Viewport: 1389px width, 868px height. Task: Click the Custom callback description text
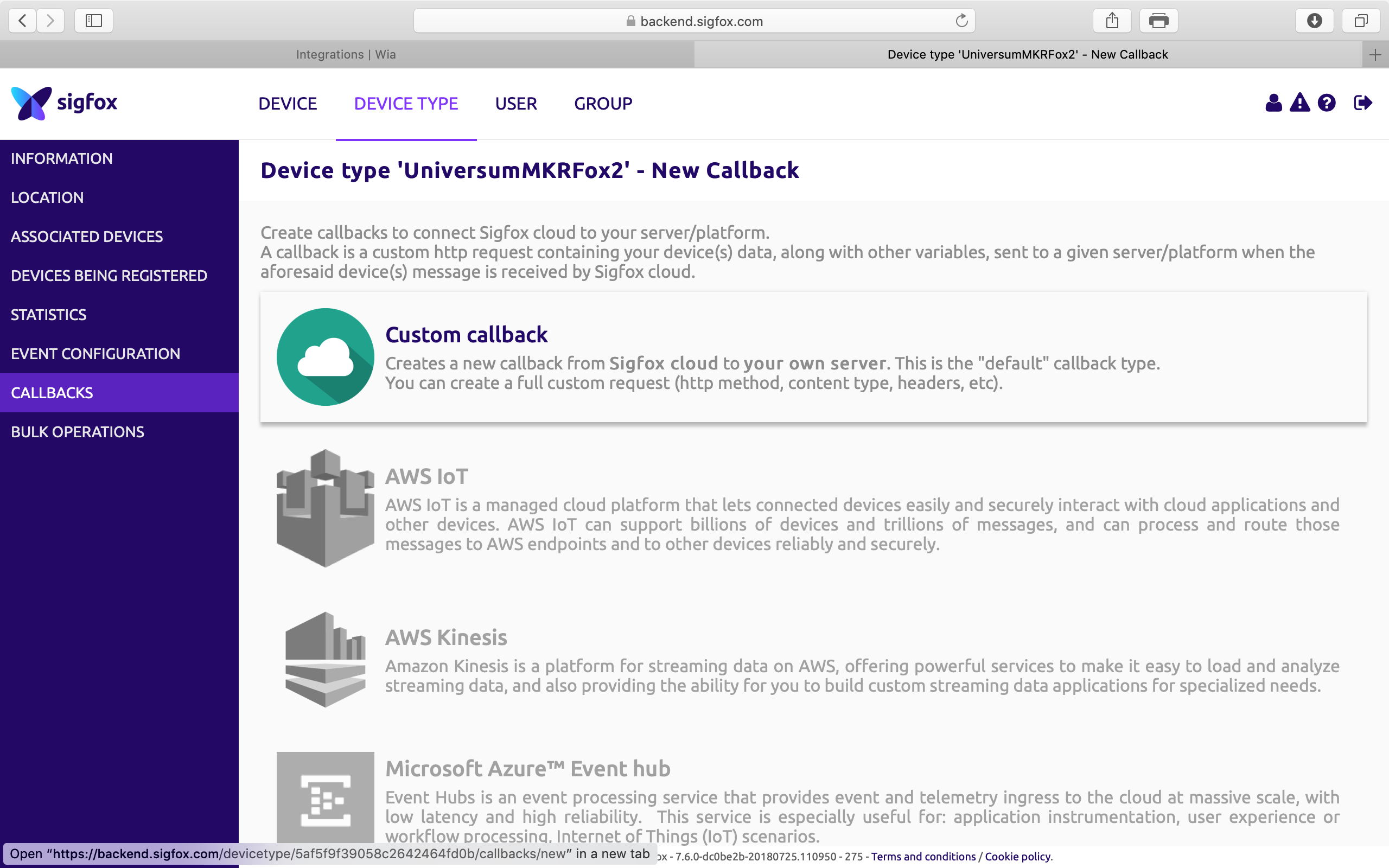click(773, 373)
